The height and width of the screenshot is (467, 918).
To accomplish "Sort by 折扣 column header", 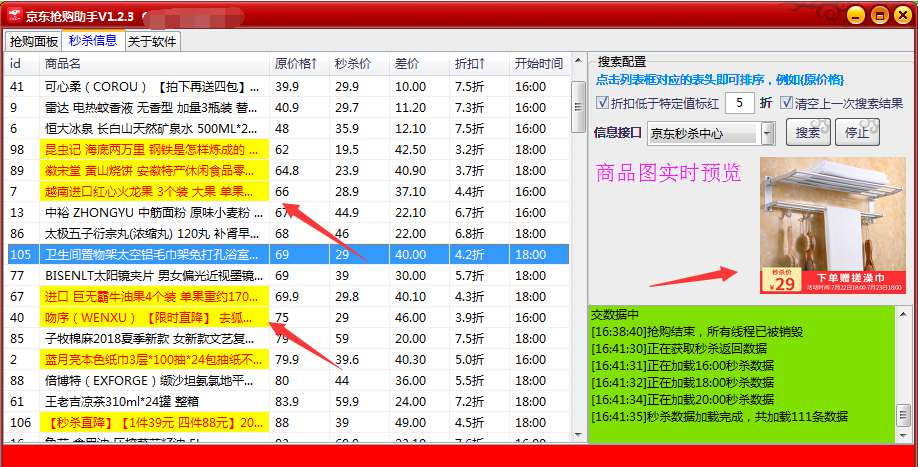I will point(479,63).
